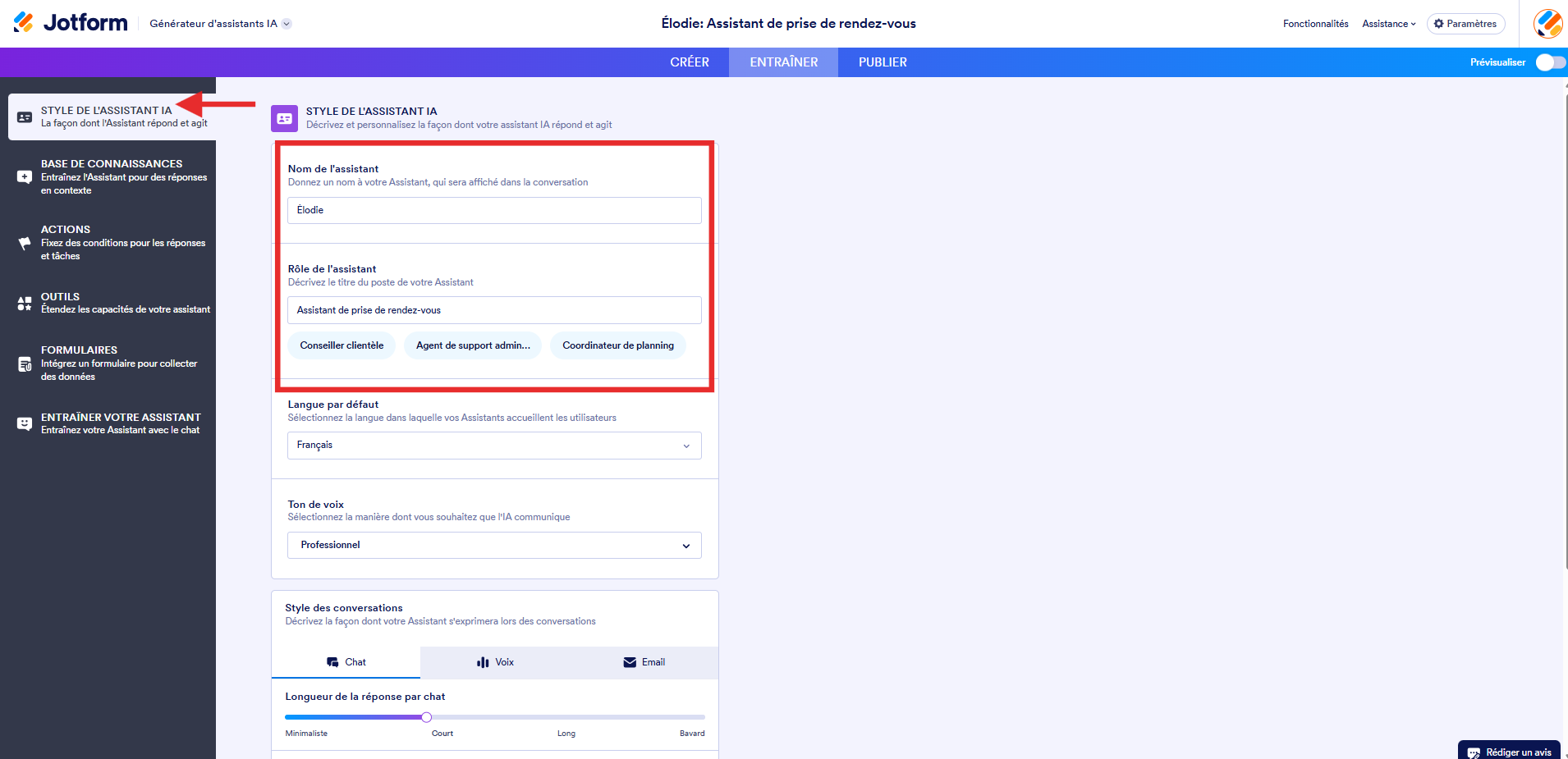Image resolution: width=1568 pixels, height=759 pixels.
Task: Click the response length slider handle
Action: pyautogui.click(x=426, y=717)
